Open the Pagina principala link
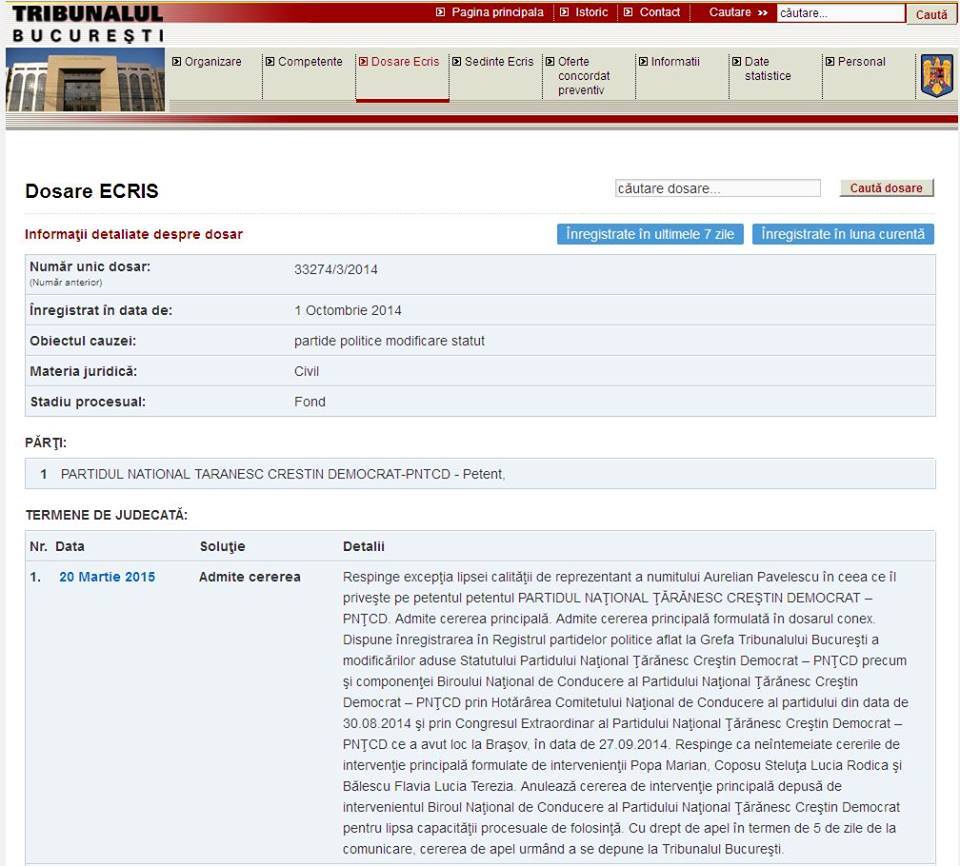This screenshot has width=960, height=866. (x=497, y=12)
